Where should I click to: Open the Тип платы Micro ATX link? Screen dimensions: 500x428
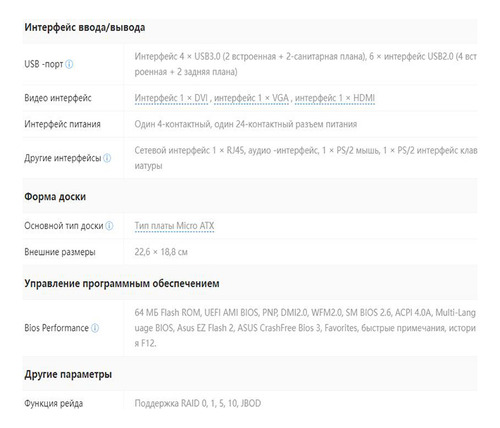coord(174,226)
